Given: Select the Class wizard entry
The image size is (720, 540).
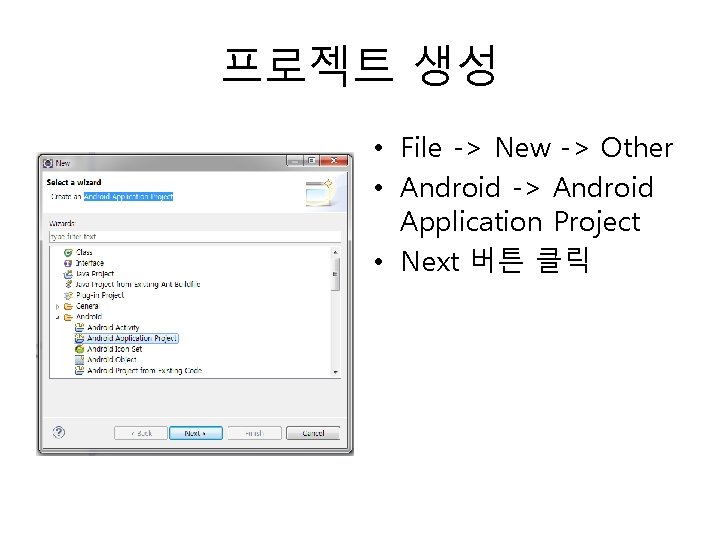Looking at the screenshot, I should click(x=84, y=253).
